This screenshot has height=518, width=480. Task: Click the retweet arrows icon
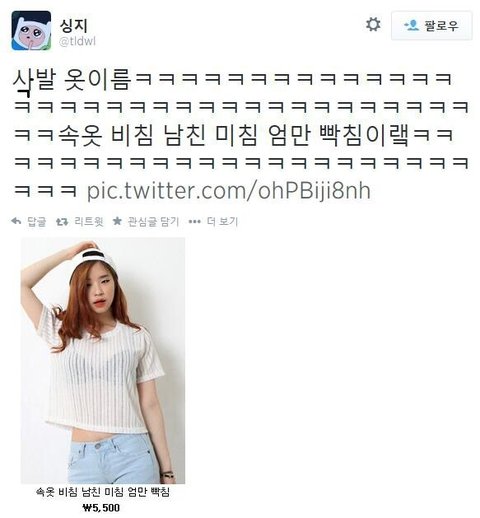tap(62, 221)
